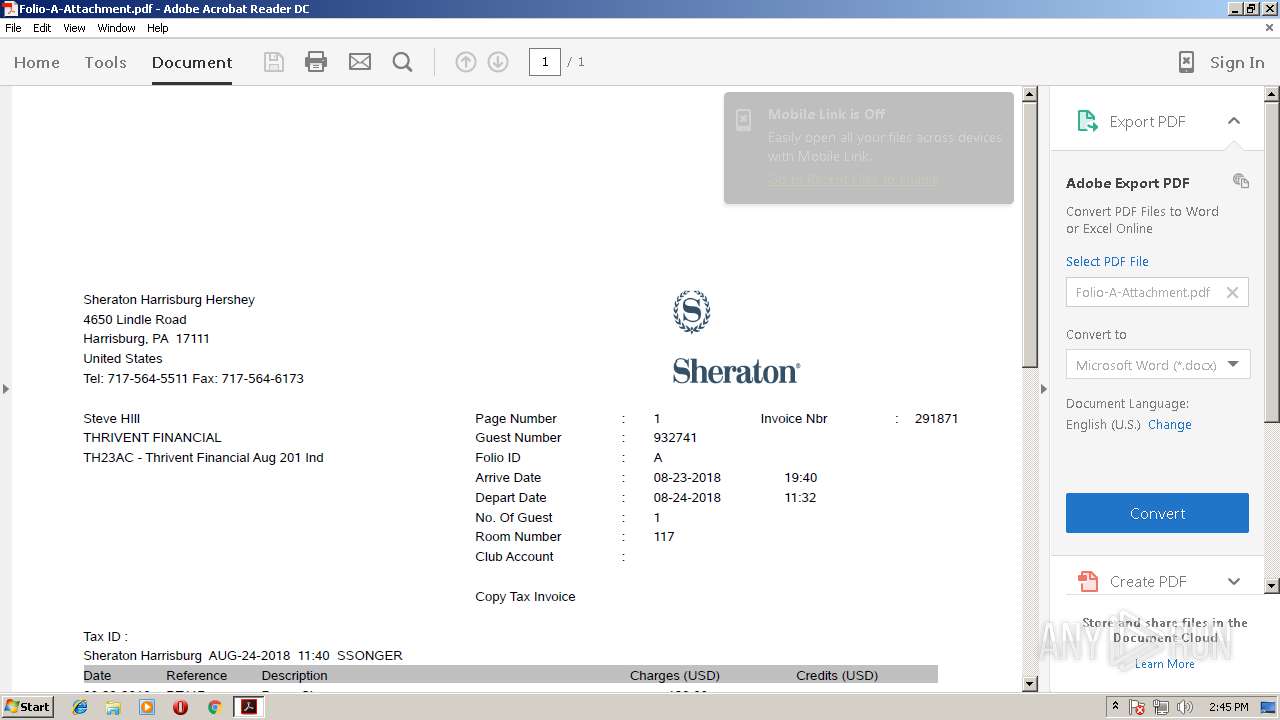Viewport: 1280px width, 720px height.
Task: Click Change document language link
Action: click(1169, 424)
